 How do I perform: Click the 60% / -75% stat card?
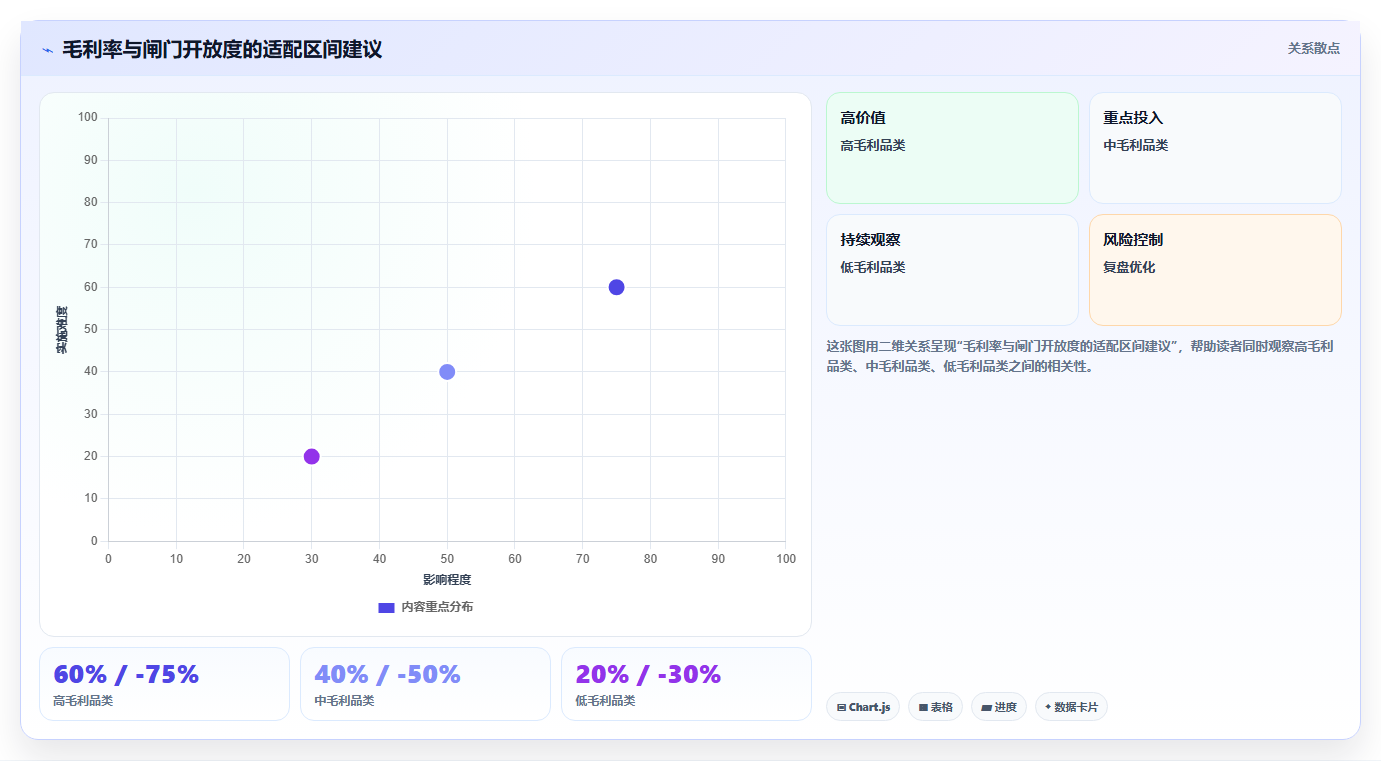164,684
